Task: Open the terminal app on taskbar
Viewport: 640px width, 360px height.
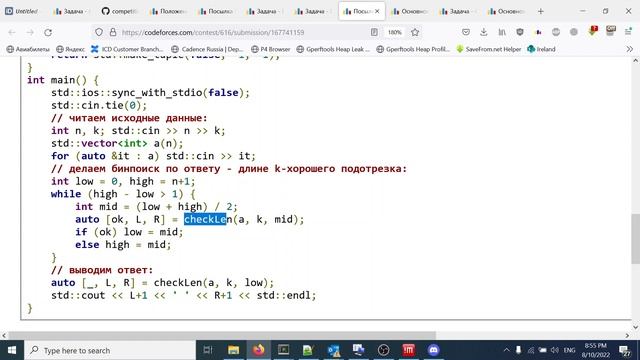Action: (283, 350)
